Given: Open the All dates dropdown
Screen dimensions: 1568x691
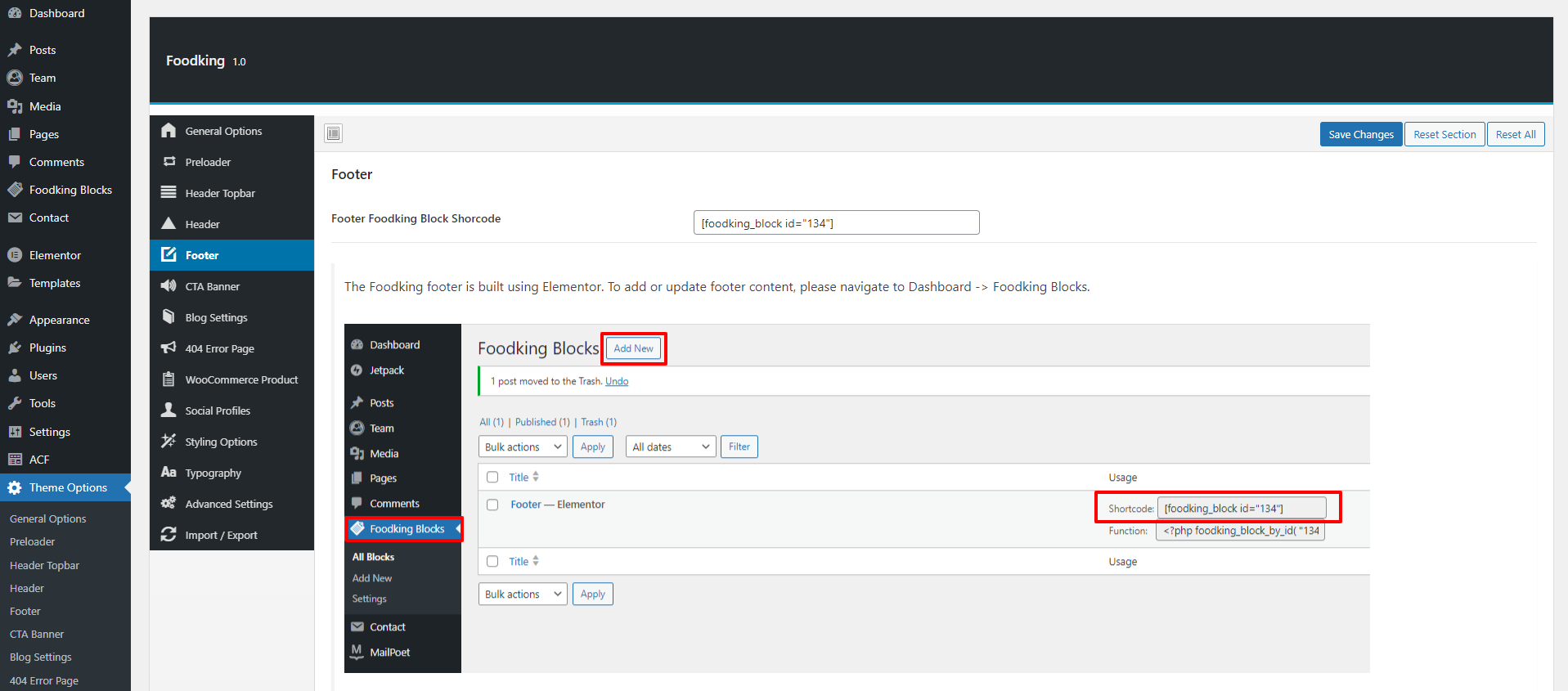Looking at the screenshot, I should click(x=670, y=447).
